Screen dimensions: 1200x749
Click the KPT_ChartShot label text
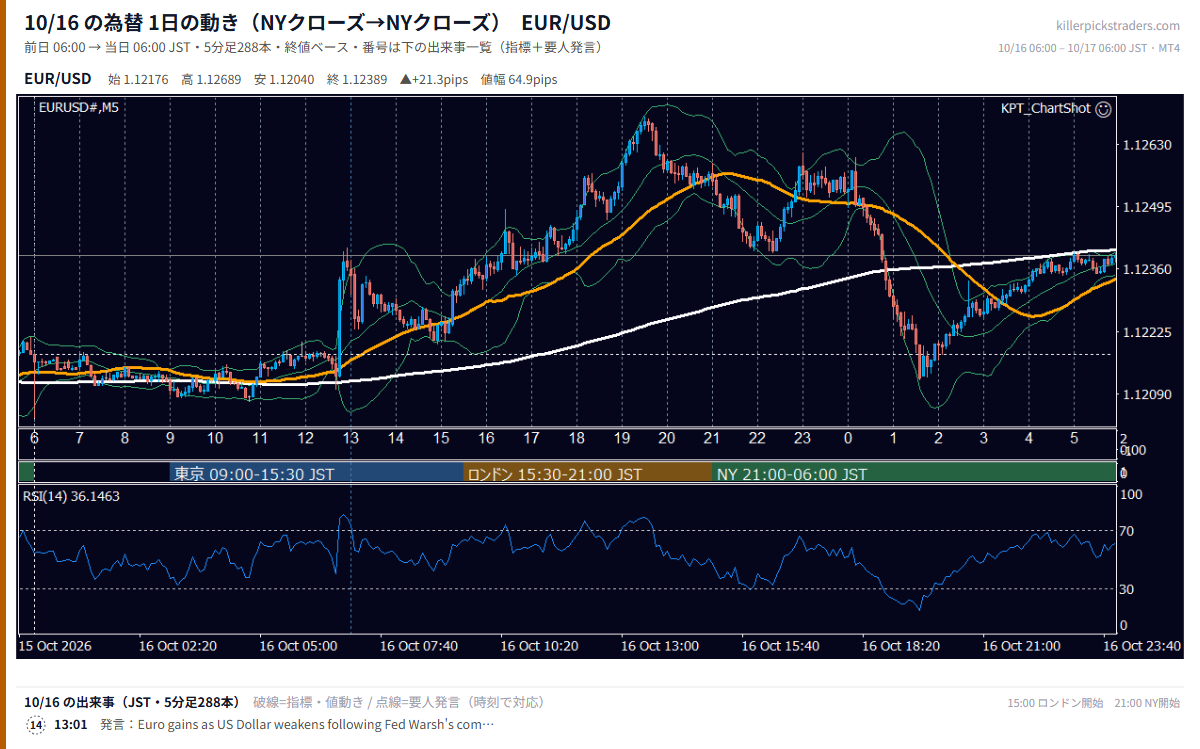pos(1046,109)
